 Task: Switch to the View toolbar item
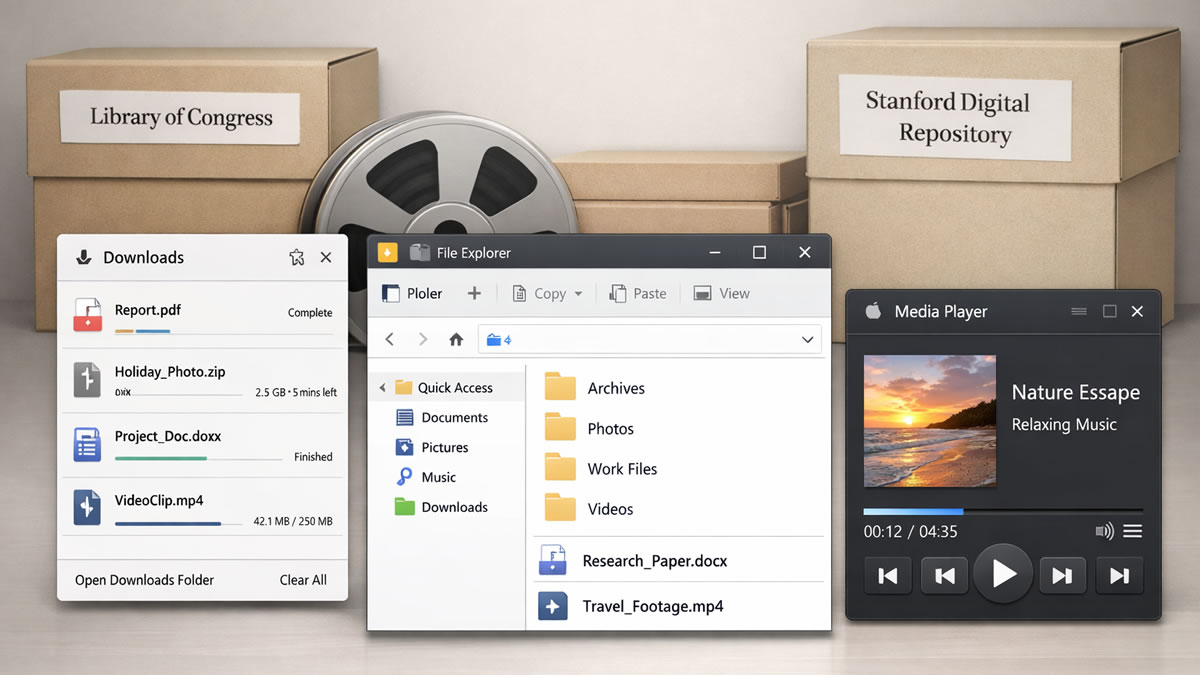722,293
